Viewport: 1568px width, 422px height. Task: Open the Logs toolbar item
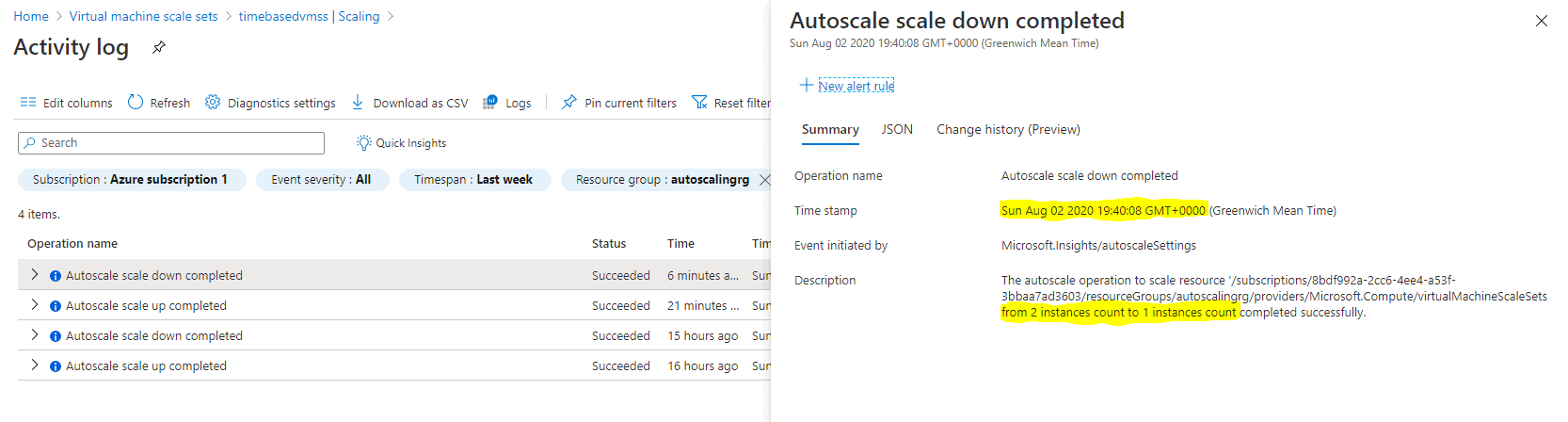click(x=507, y=103)
